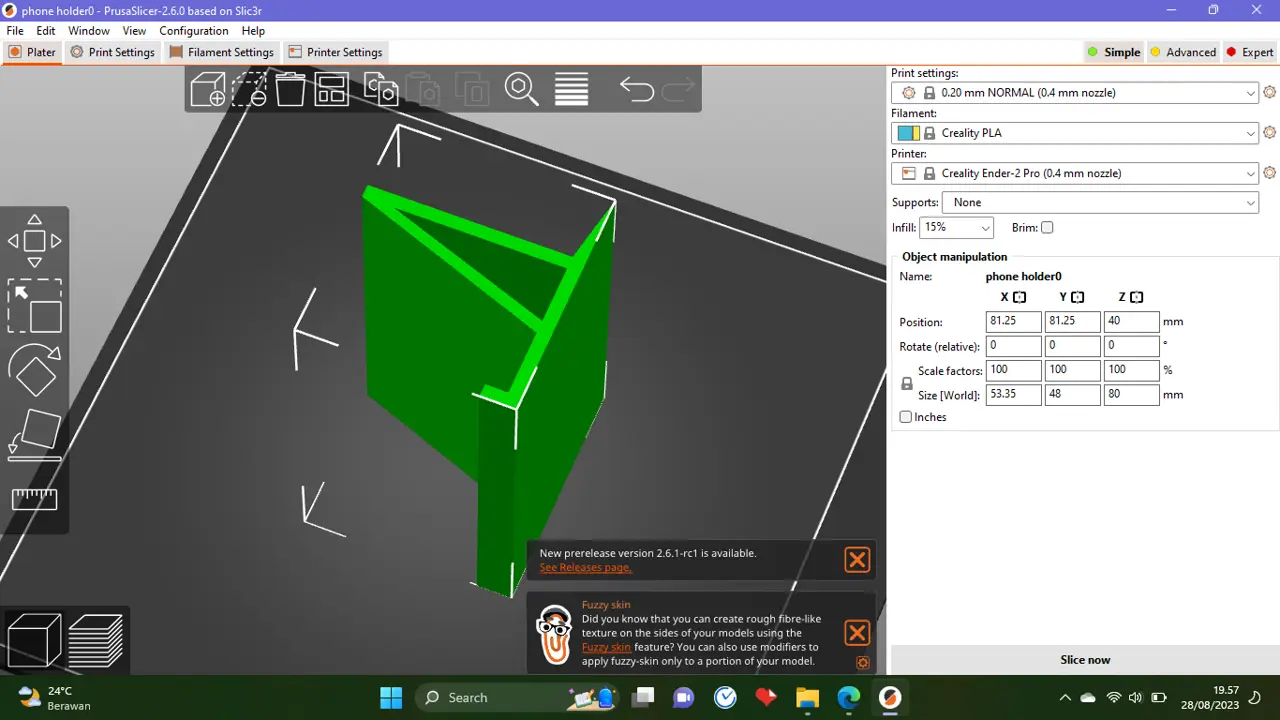1280x720 pixels.
Task: Open the Search magnifier tool
Action: click(521, 89)
